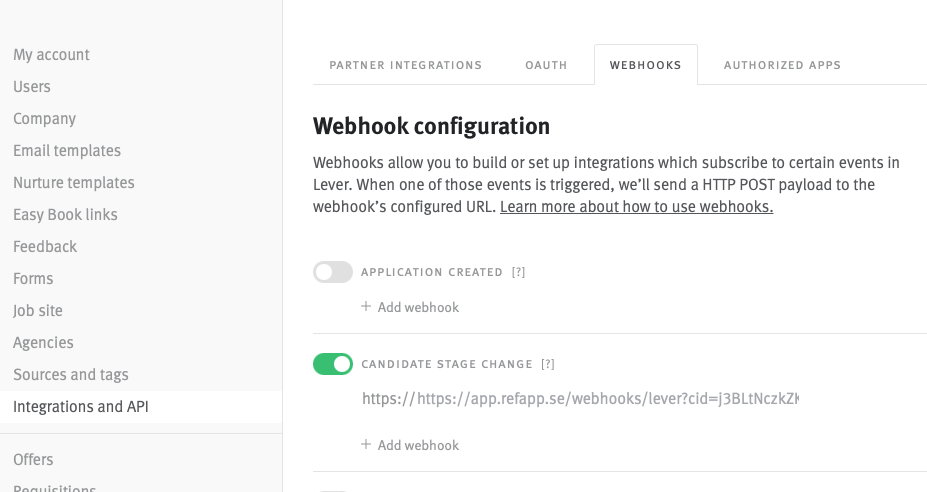The height and width of the screenshot is (492, 927).
Task: Open the Learn more about webhooks link
Action: click(636, 207)
